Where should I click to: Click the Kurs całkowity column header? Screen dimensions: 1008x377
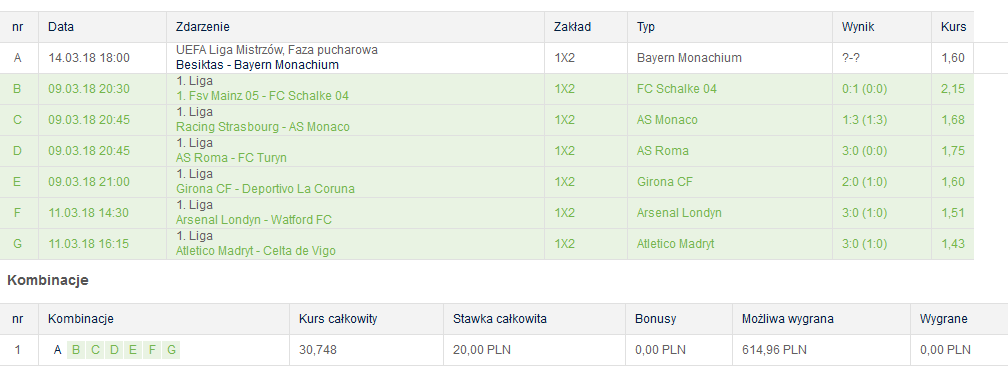338,319
